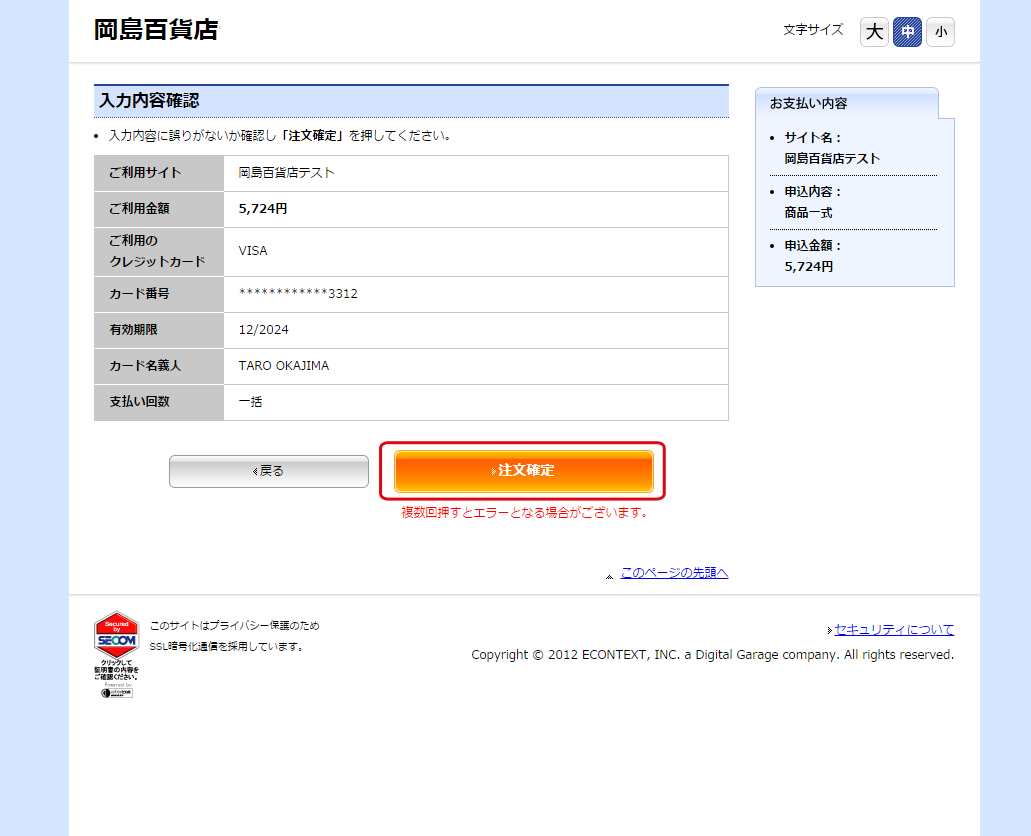The width and height of the screenshot is (1031, 836).
Task: Click the VISA card type value
Action: click(x=253, y=251)
